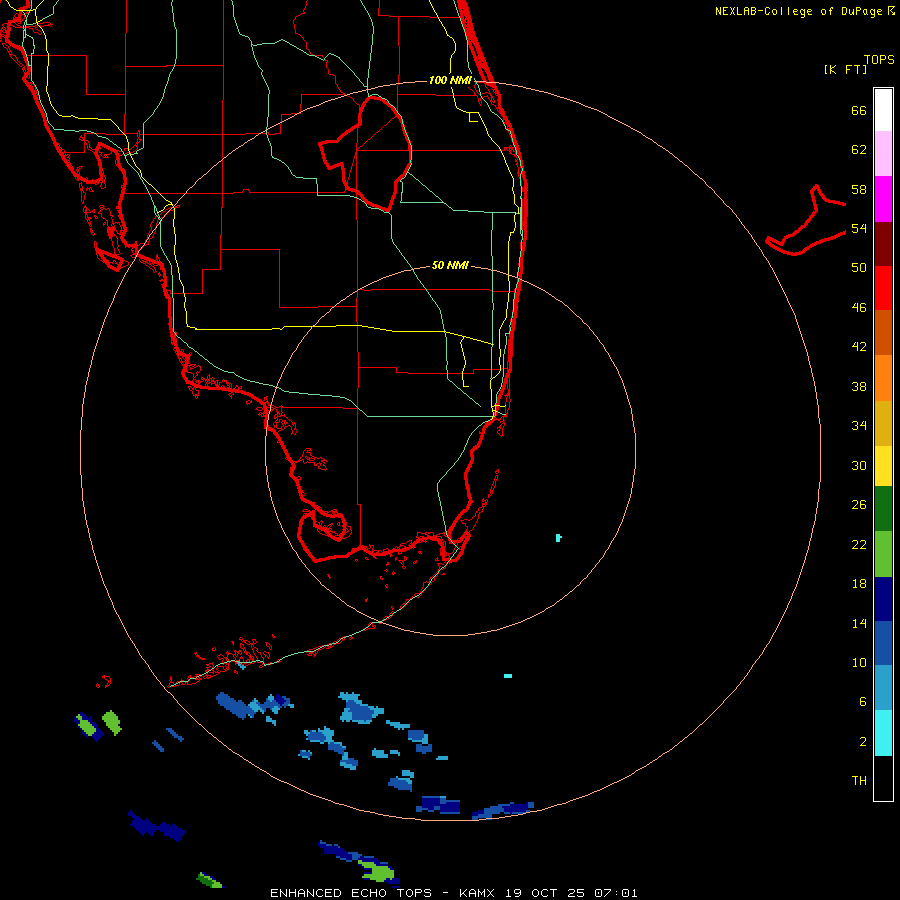900x900 pixels.
Task: Click the light pink legend swatch
Action: [x=883, y=154]
